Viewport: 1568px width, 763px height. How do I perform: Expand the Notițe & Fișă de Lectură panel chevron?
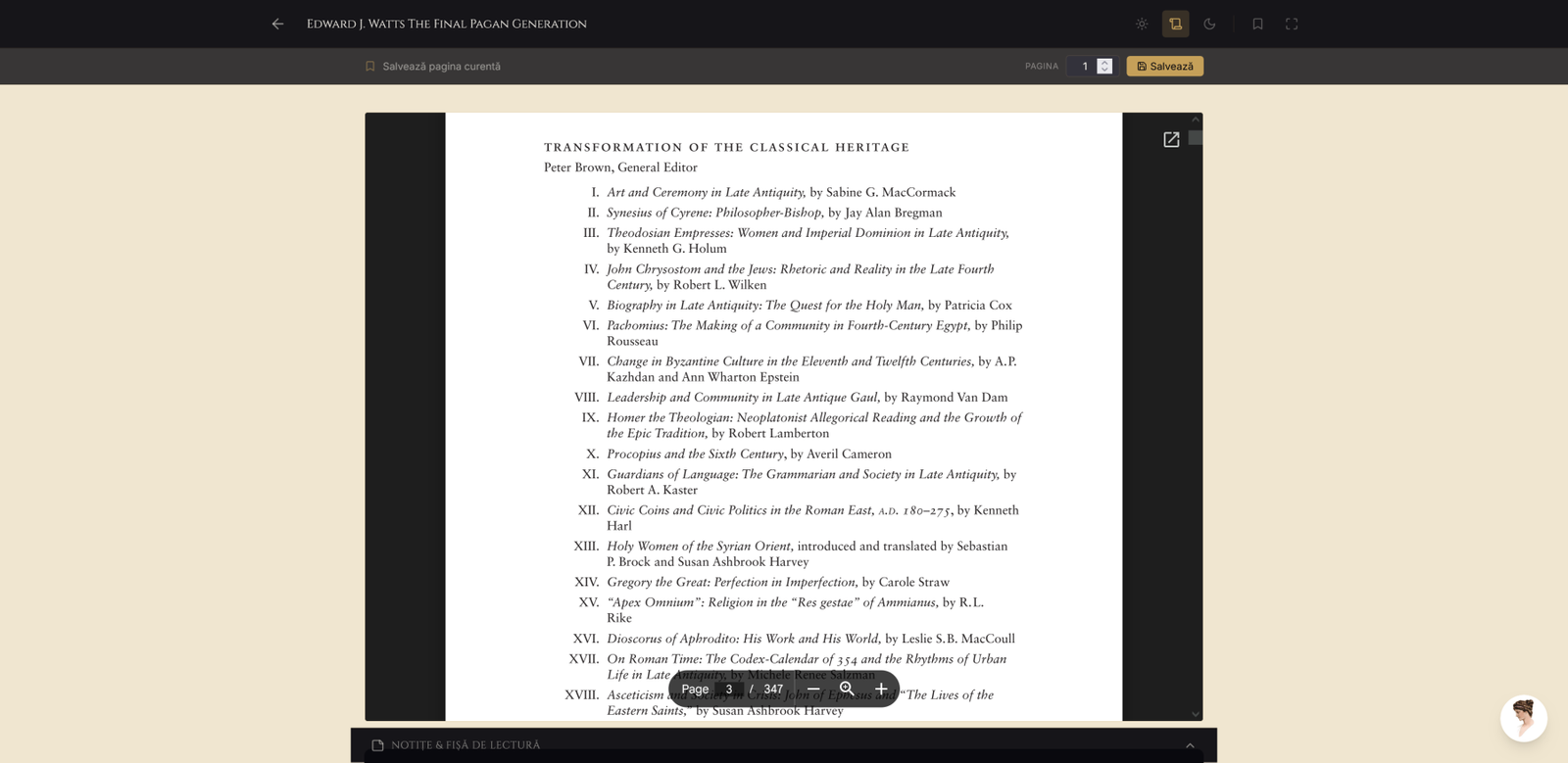(1190, 745)
